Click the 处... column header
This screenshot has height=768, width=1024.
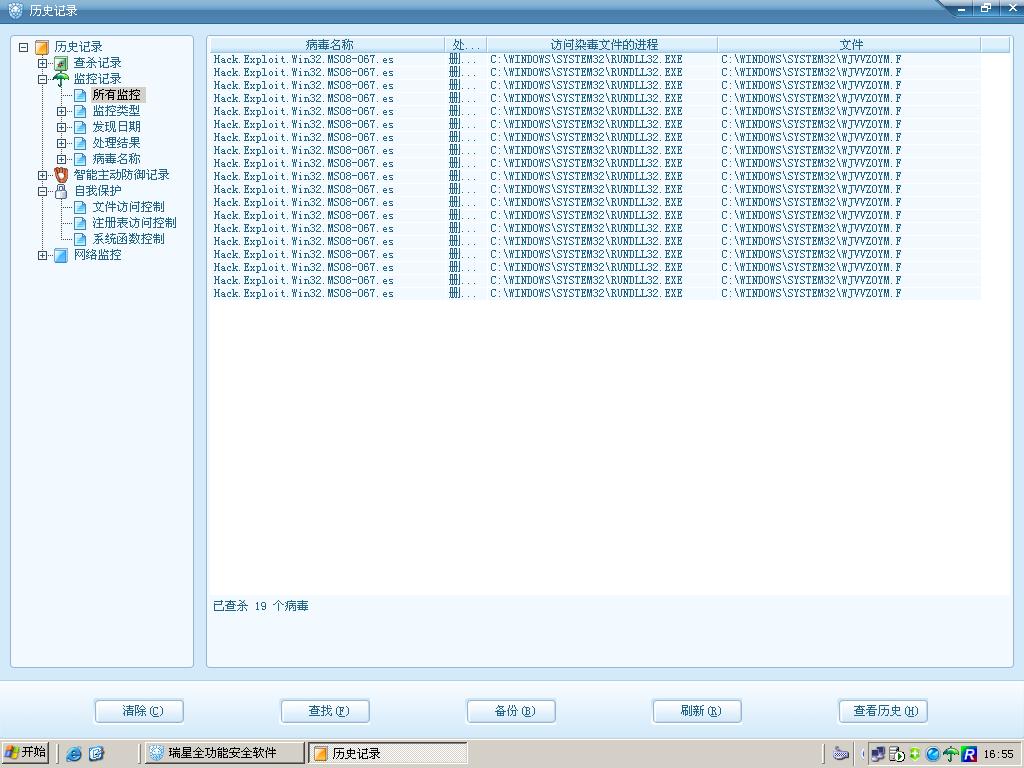[466, 44]
